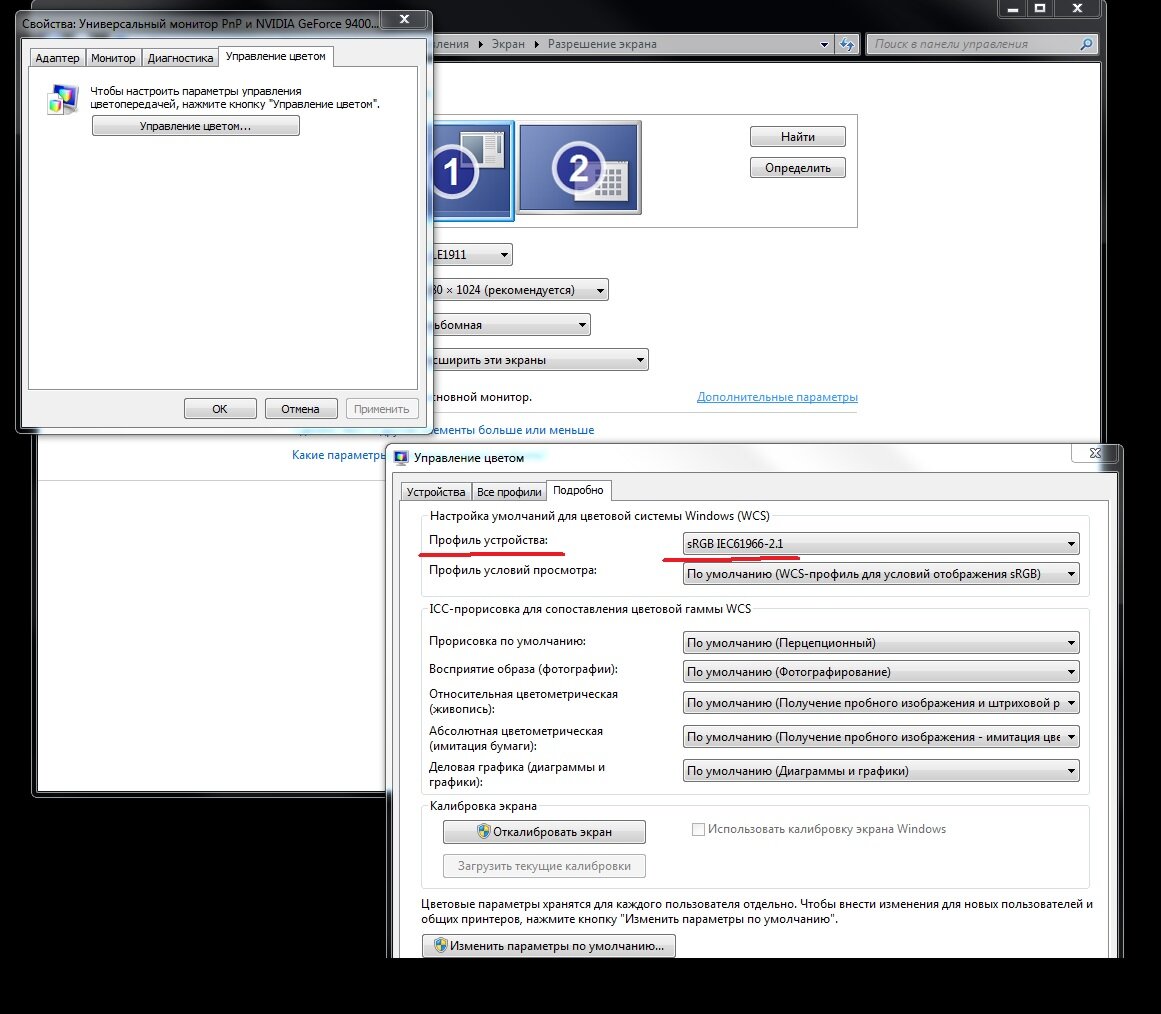Open the Устройства tab in color management
The width and height of the screenshot is (1161, 1014).
[x=435, y=492]
